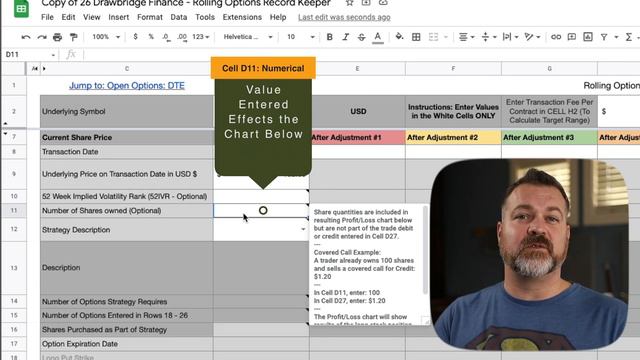This screenshot has height=360, width=640.
Task: Format as percent icon
Action: (151, 37)
